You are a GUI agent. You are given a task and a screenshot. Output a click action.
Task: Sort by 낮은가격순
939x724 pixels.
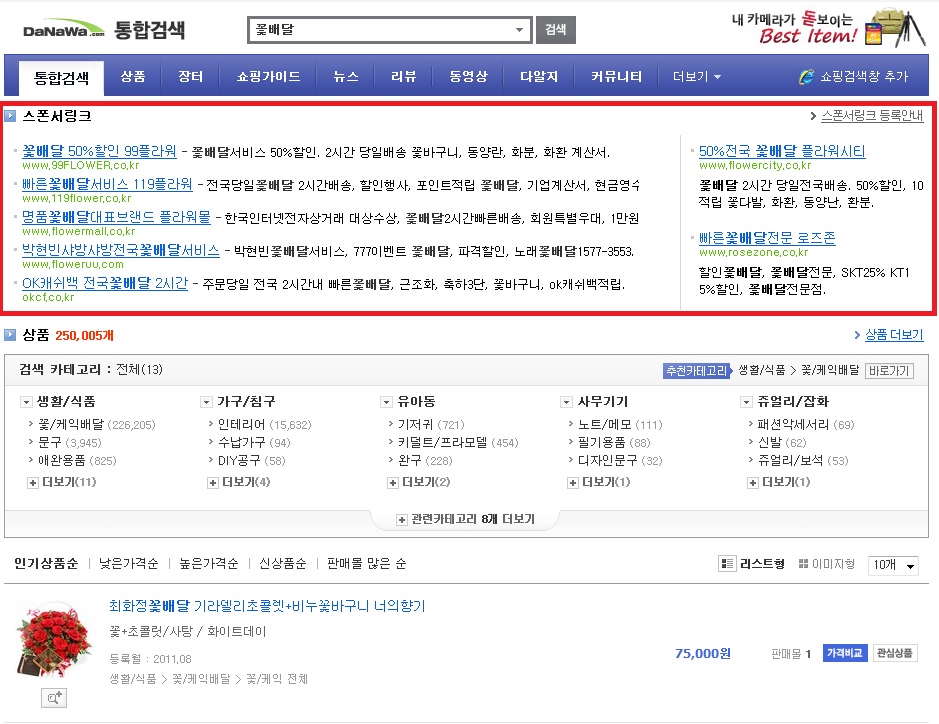(129, 564)
